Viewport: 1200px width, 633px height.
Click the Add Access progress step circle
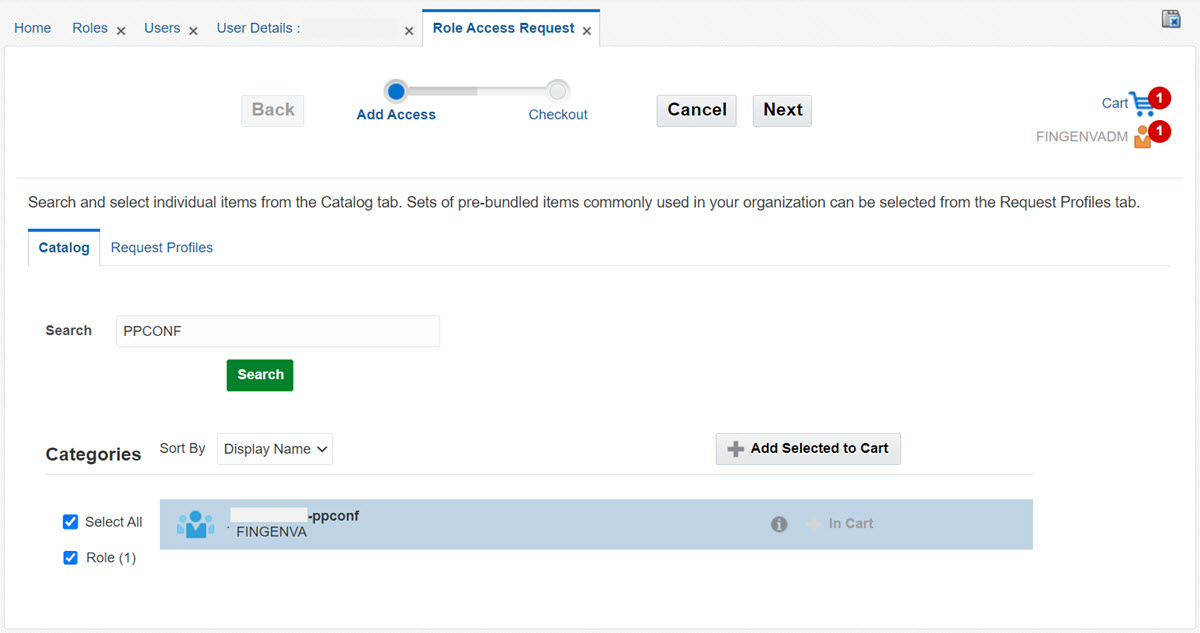click(395, 90)
